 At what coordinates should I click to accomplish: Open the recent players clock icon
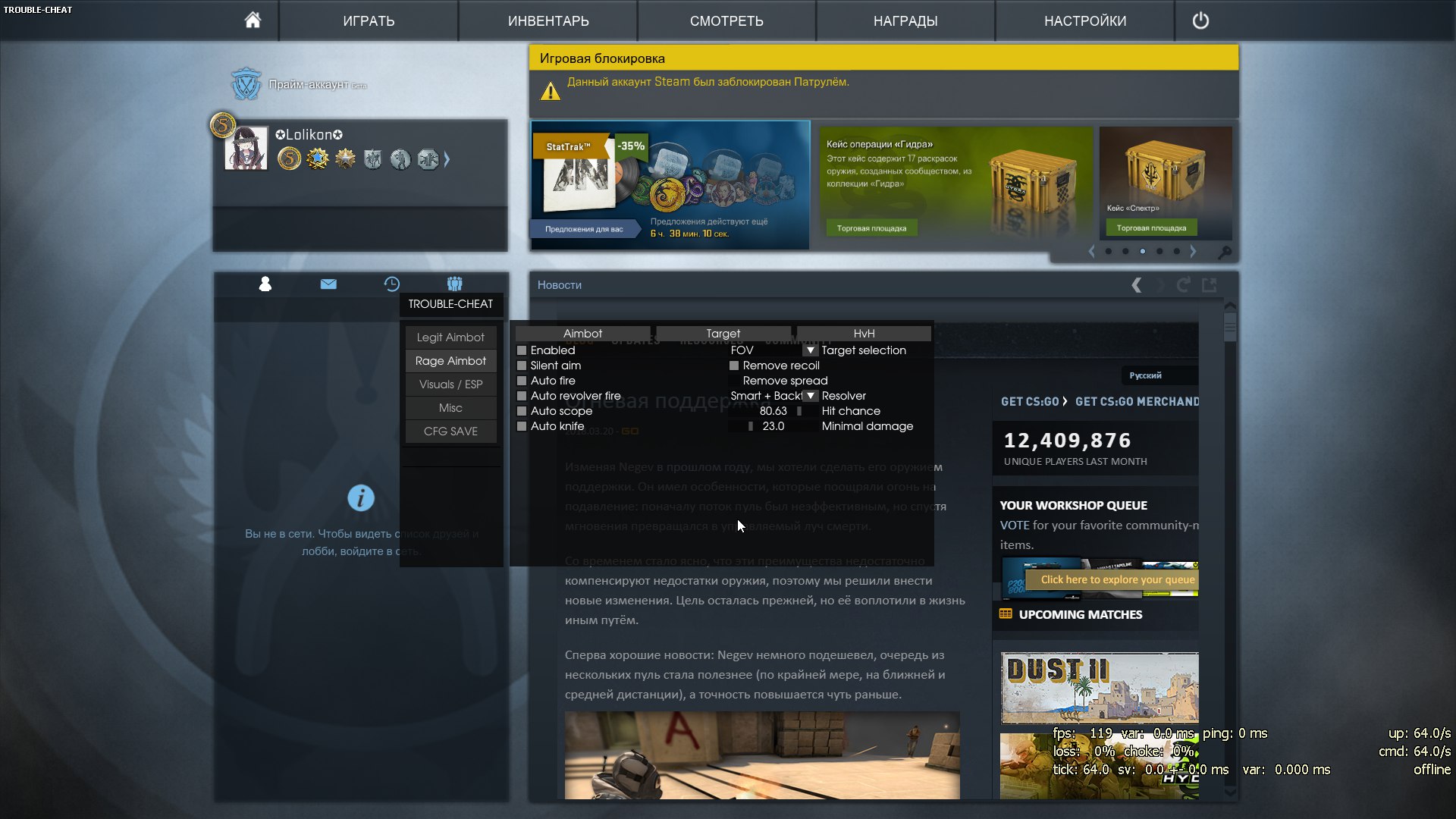pos(391,284)
